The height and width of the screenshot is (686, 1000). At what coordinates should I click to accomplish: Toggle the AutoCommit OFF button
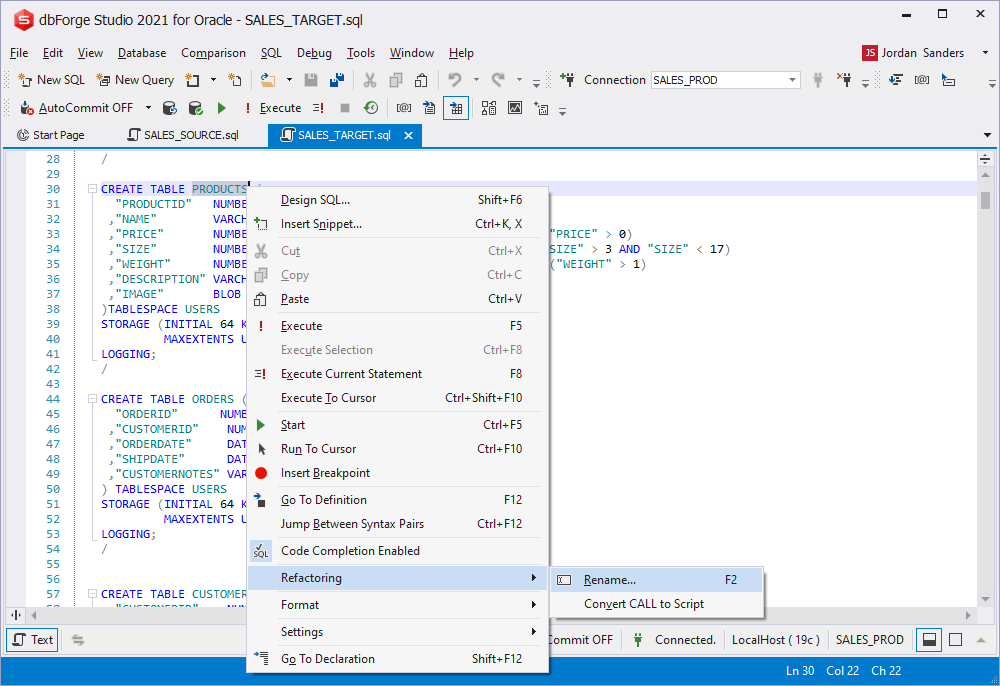(77, 108)
